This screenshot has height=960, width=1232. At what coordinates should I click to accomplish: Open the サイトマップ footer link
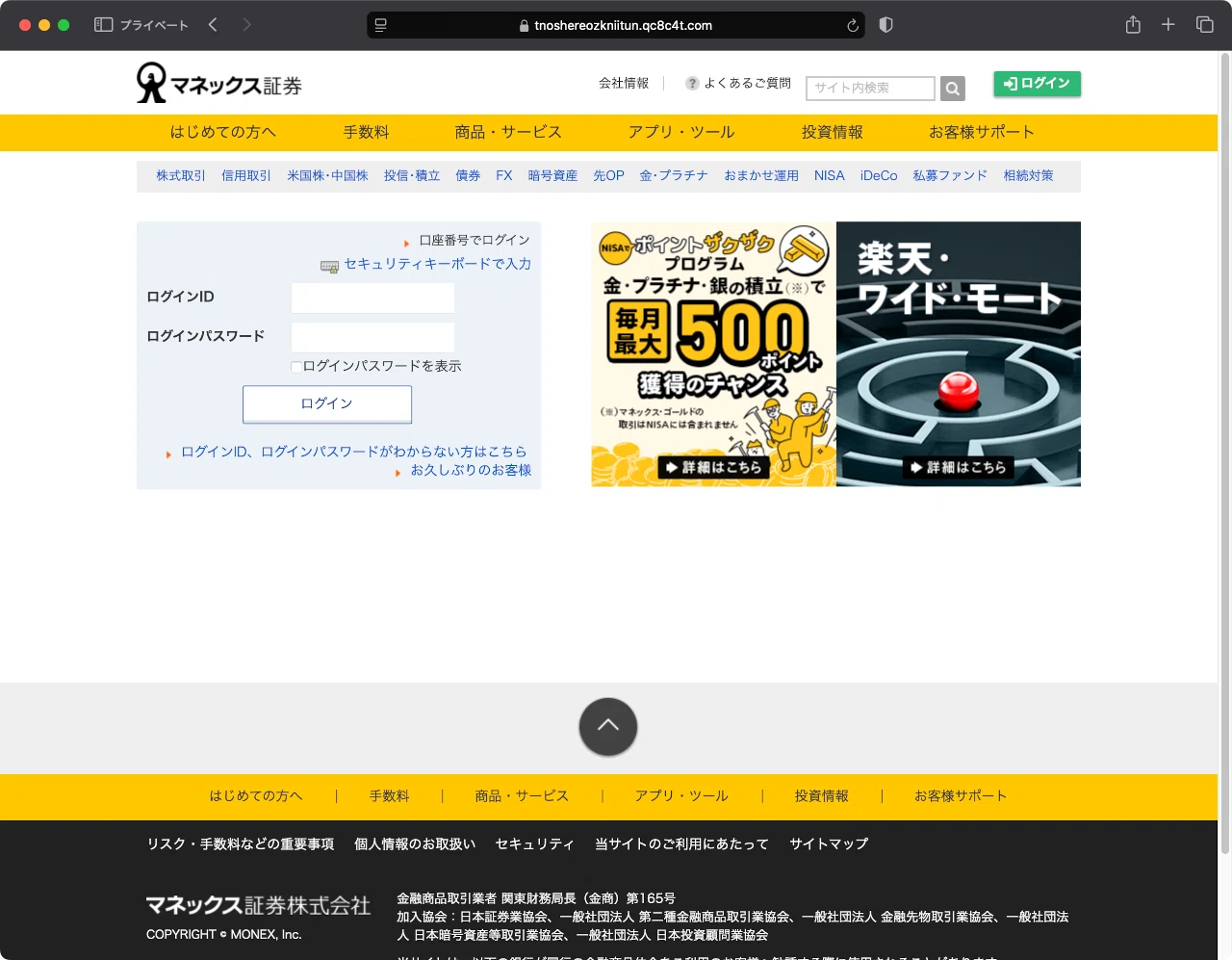click(829, 844)
